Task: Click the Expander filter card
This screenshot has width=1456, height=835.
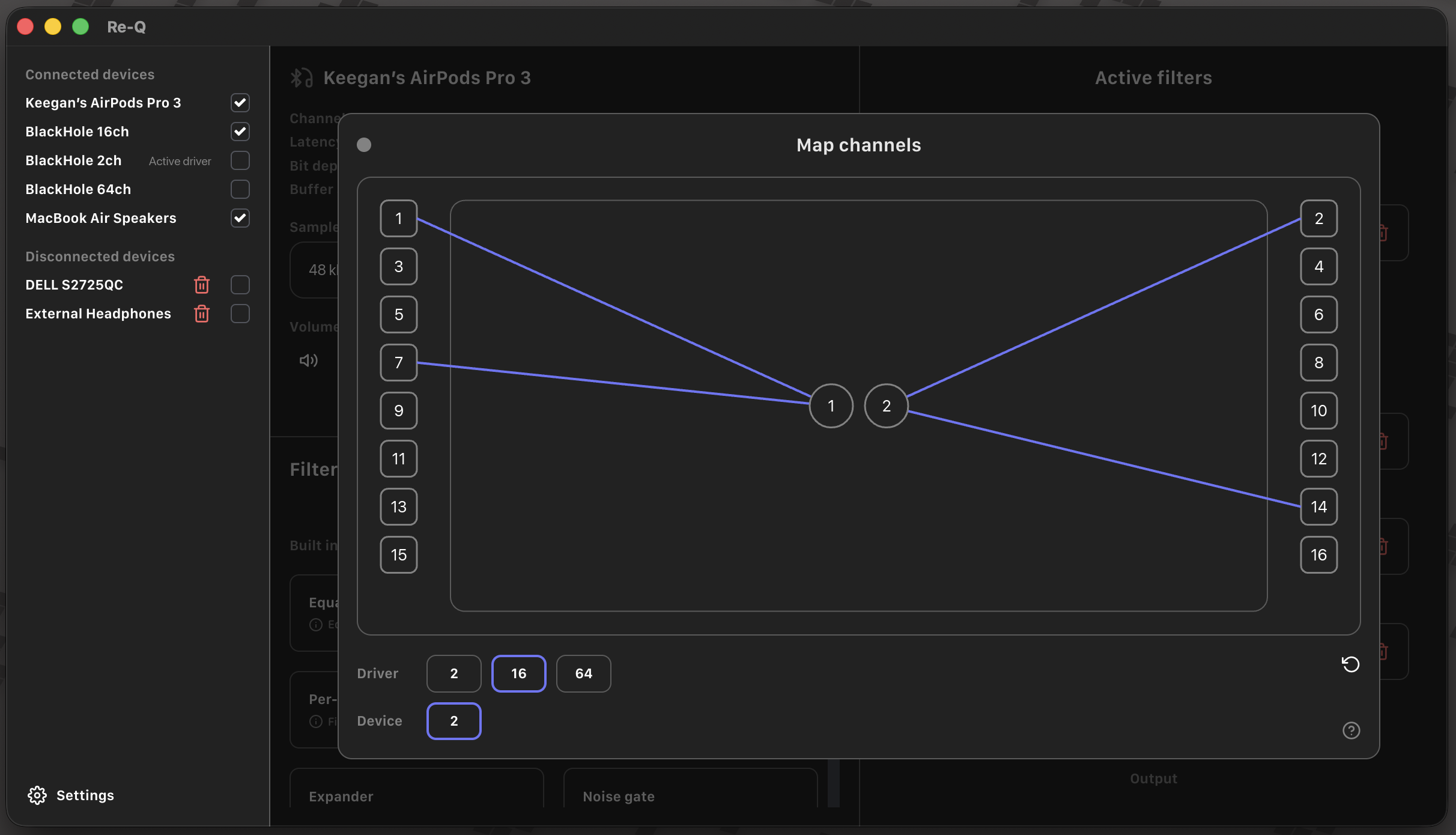Action: pyautogui.click(x=417, y=788)
